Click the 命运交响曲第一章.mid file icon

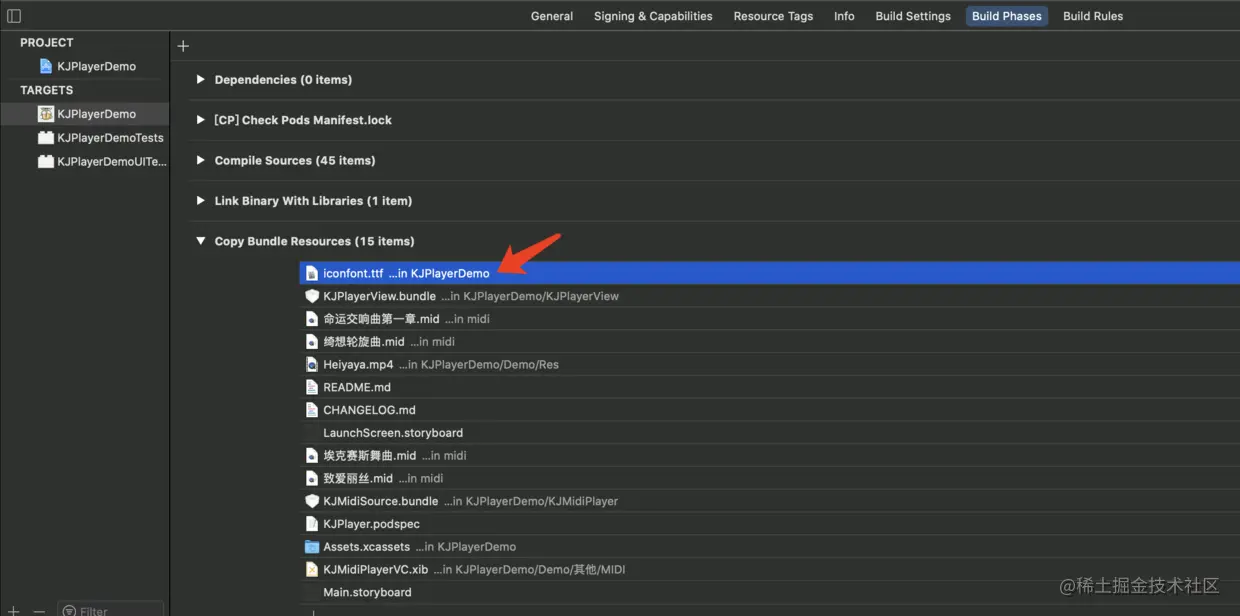point(312,319)
